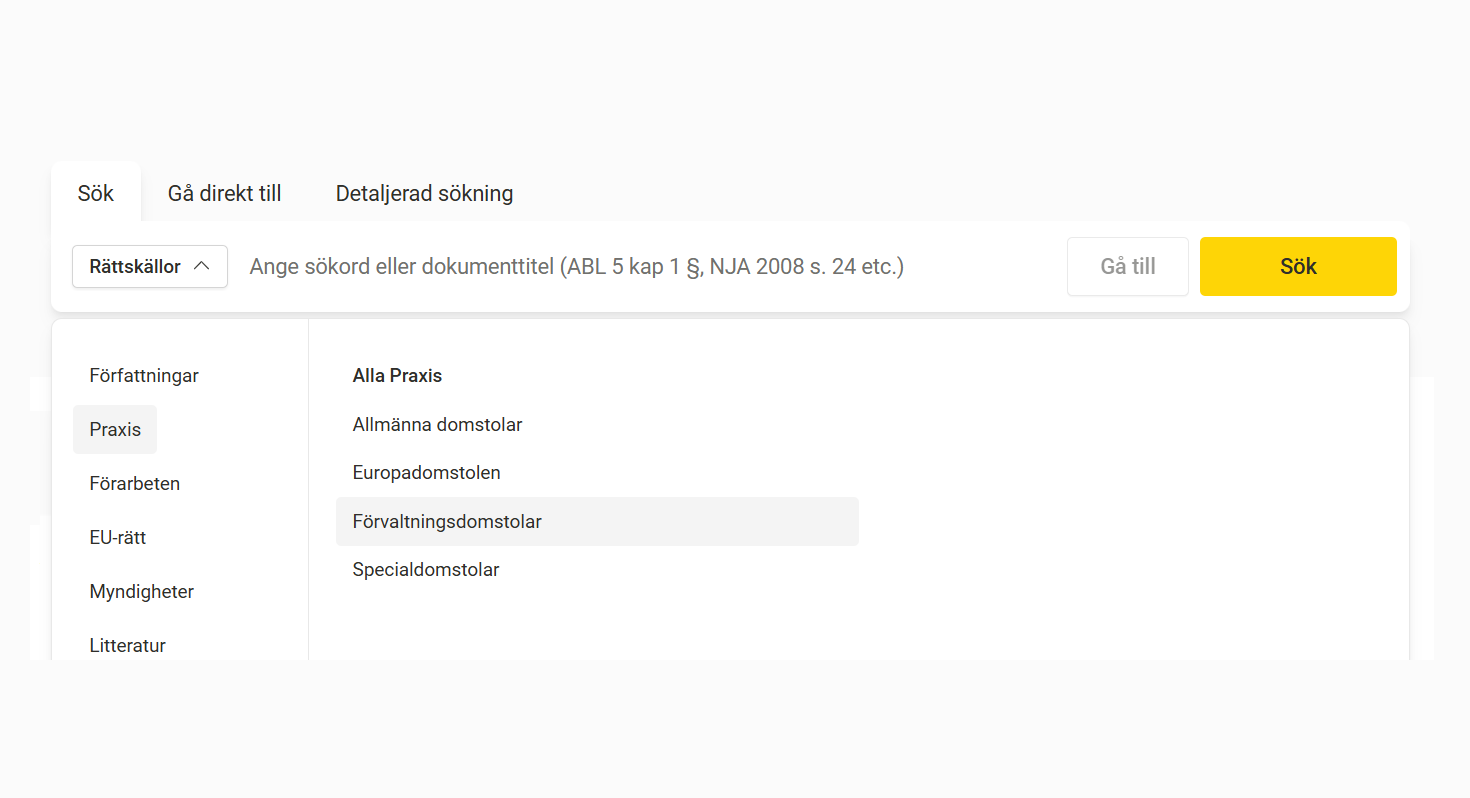This screenshot has width=1470, height=798.
Task: Open the Litteratur category
Action: pyautogui.click(x=128, y=645)
